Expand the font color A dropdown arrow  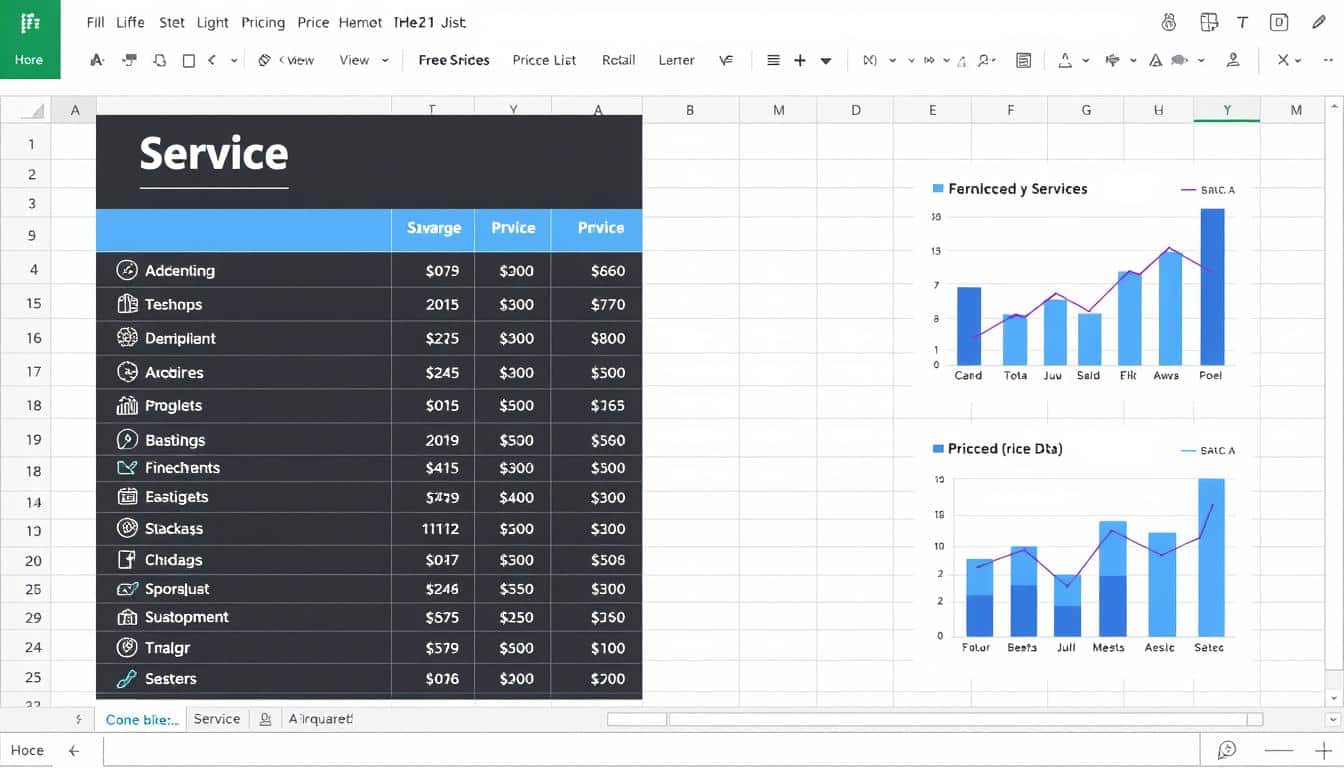pos(1086,60)
